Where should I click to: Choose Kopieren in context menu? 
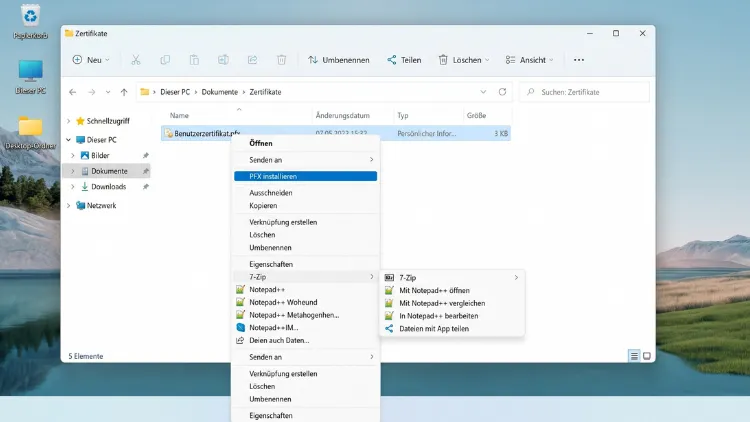pos(305,205)
